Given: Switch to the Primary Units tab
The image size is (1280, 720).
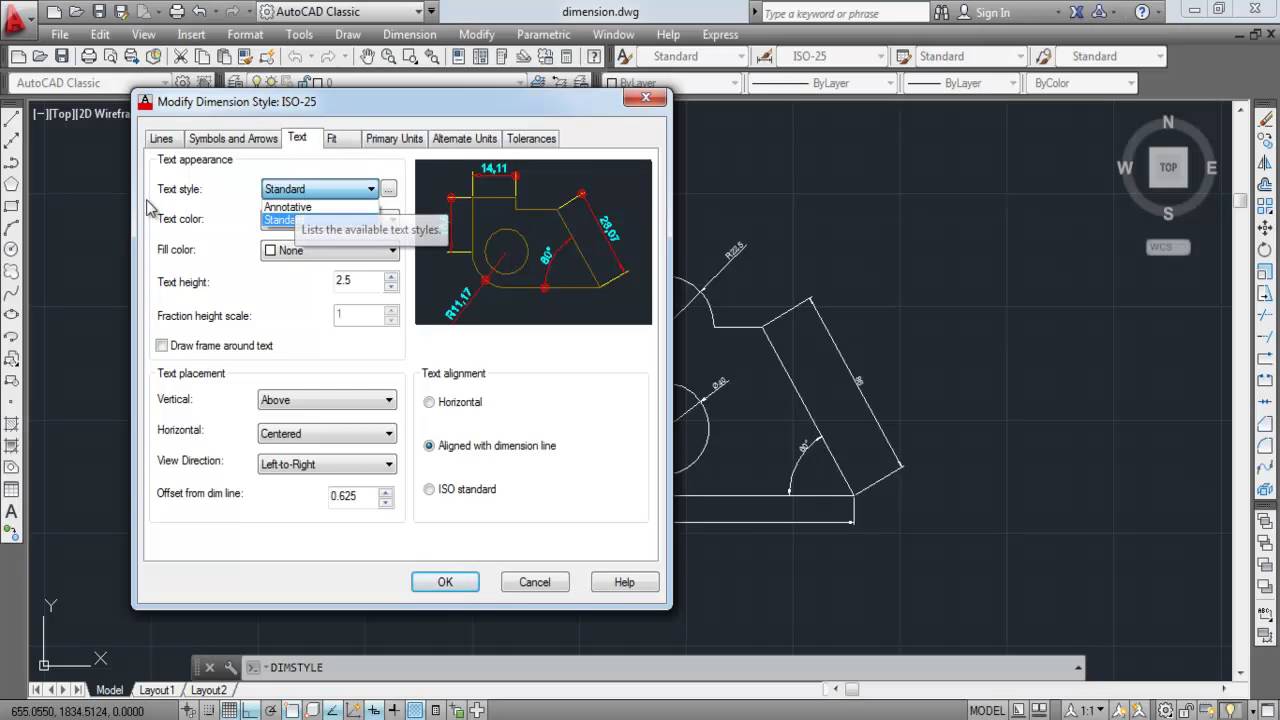Looking at the screenshot, I should coord(394,139).
